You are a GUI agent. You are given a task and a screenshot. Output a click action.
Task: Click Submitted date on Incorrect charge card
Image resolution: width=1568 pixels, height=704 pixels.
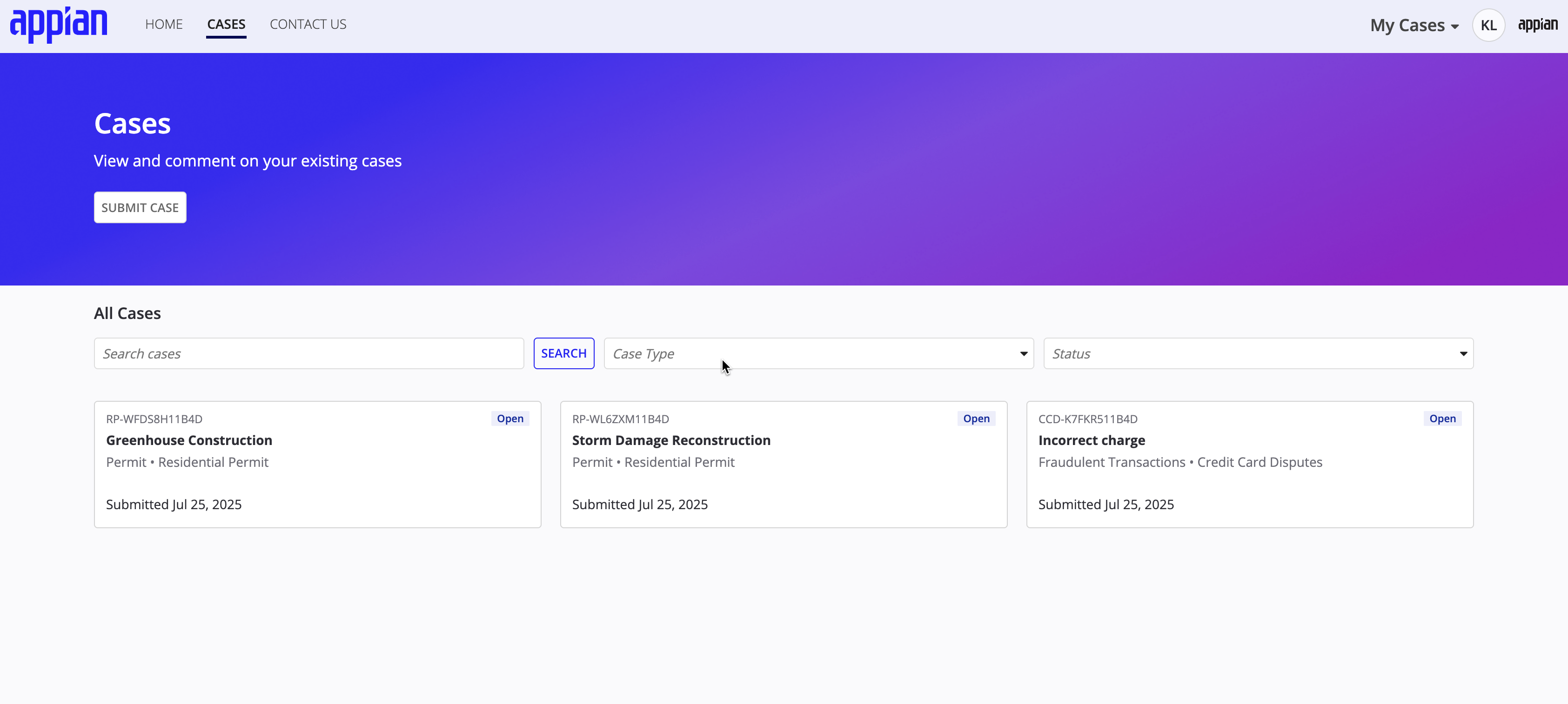click(x=1106, y=505)
